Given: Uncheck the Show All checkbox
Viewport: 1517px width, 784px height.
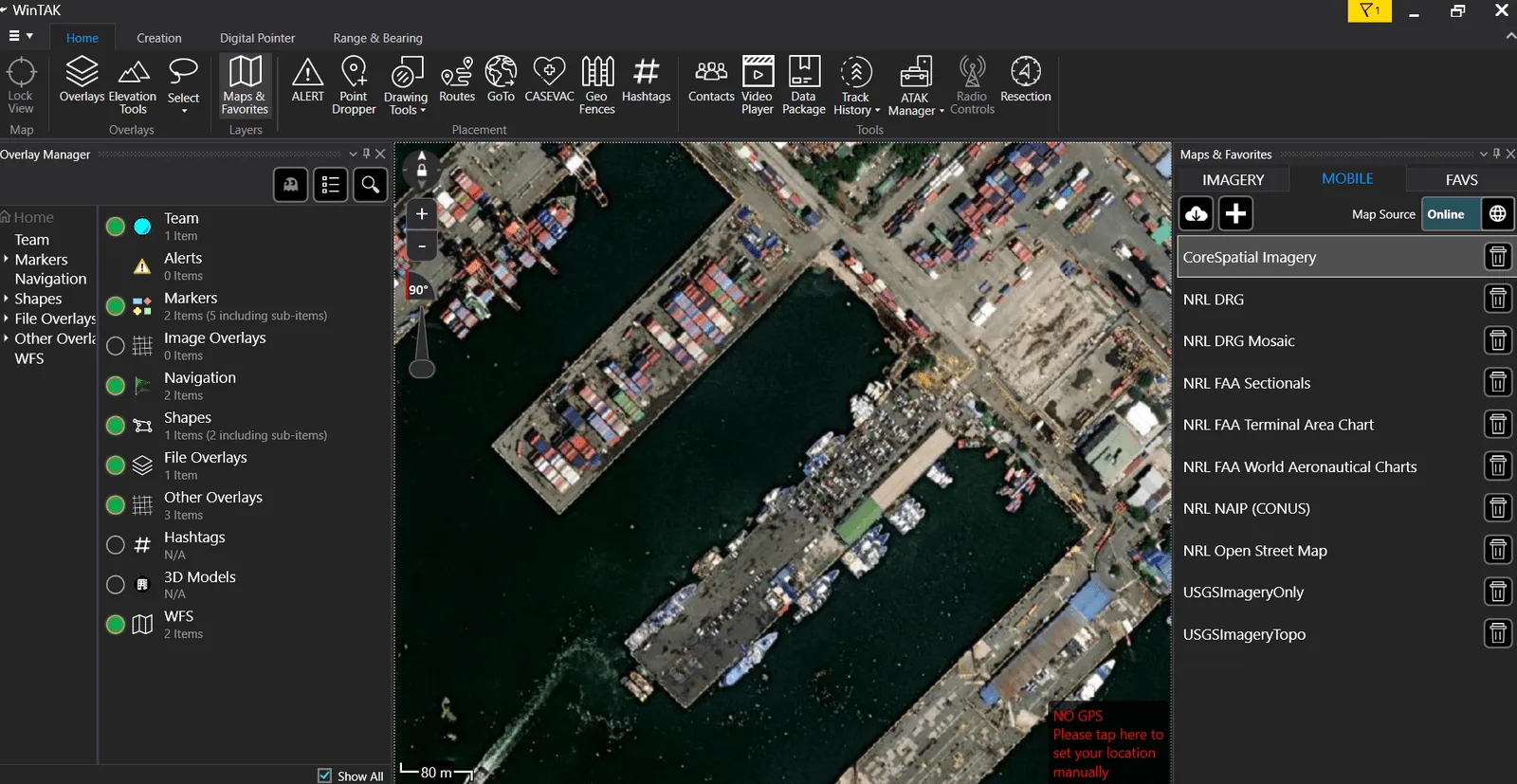Looking at the screenshot, I should point(325,775).
